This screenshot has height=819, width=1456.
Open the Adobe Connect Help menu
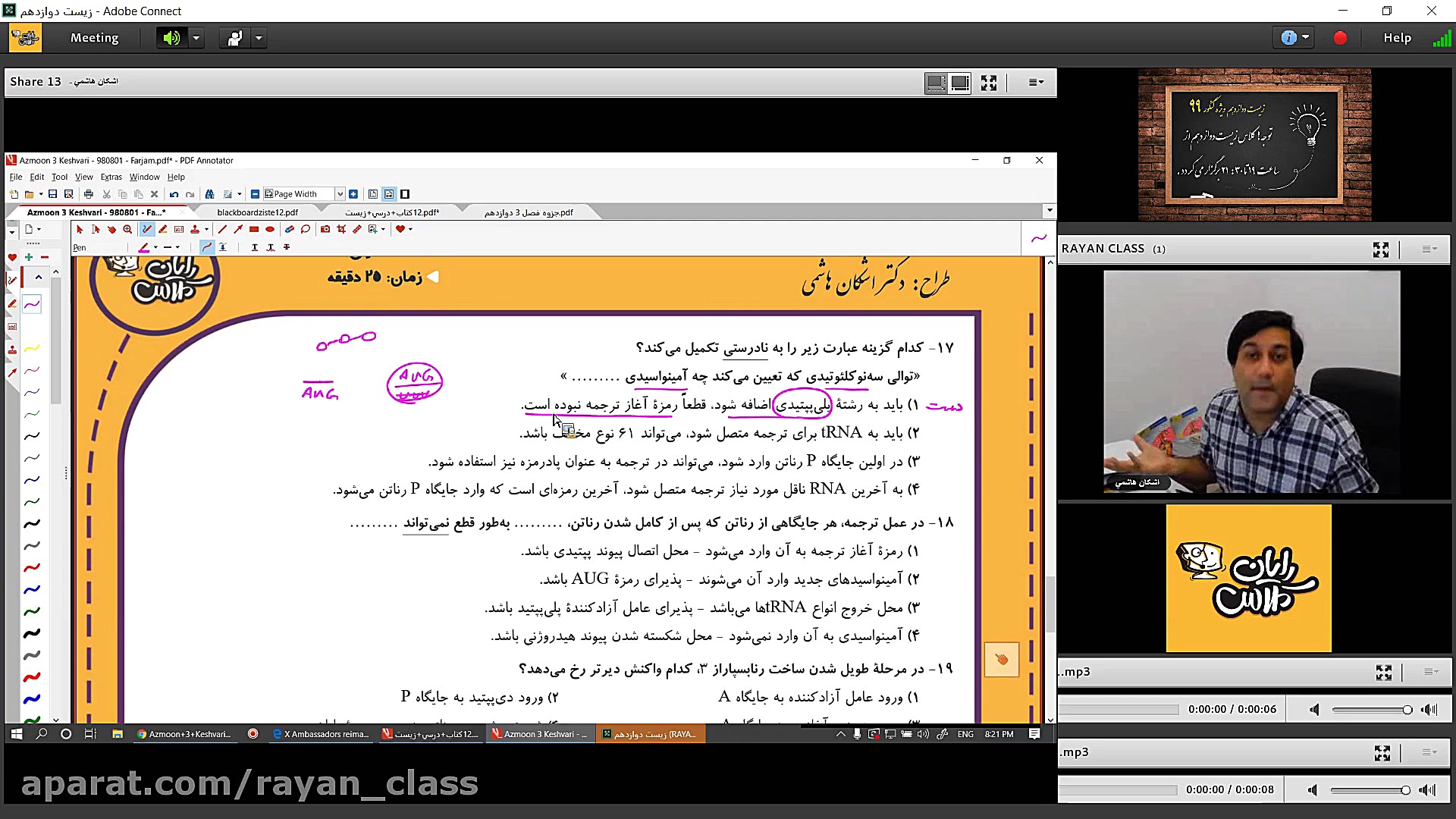pyautogui.click(x=1397, y=38)
